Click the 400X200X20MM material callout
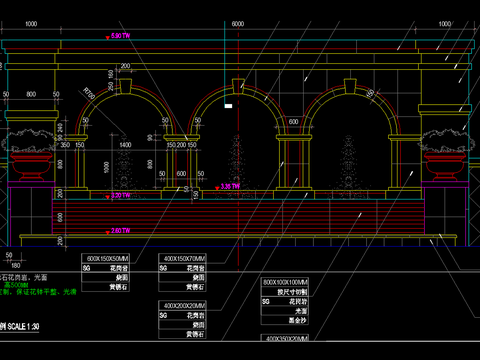Screen dimensions: 480x360 click(x=182, y=305)
